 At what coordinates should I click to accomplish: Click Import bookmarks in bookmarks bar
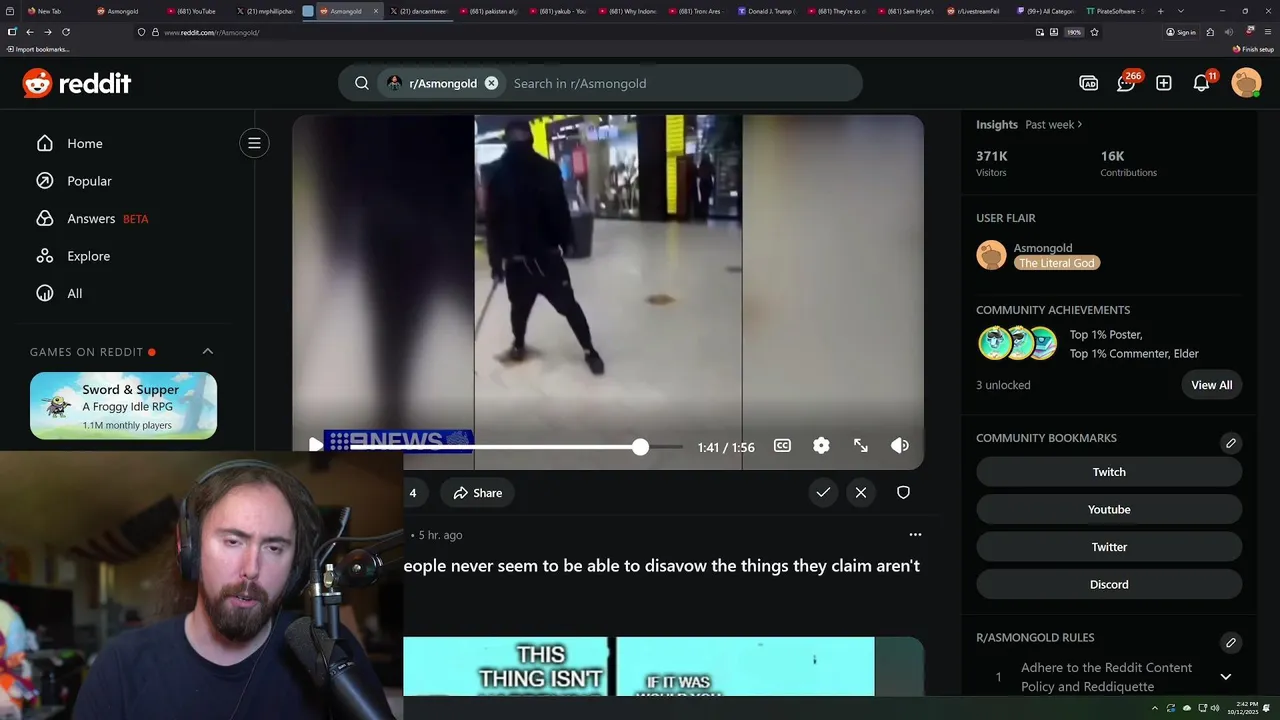(x=37, y=49)
